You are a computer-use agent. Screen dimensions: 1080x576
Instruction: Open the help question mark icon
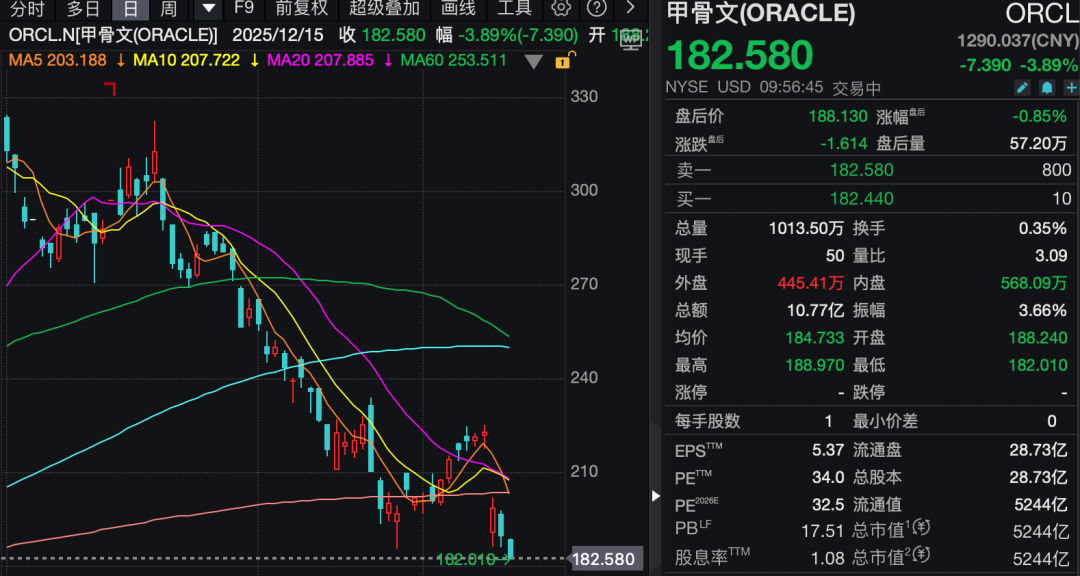pyautogui.click(x=596, y=8)
